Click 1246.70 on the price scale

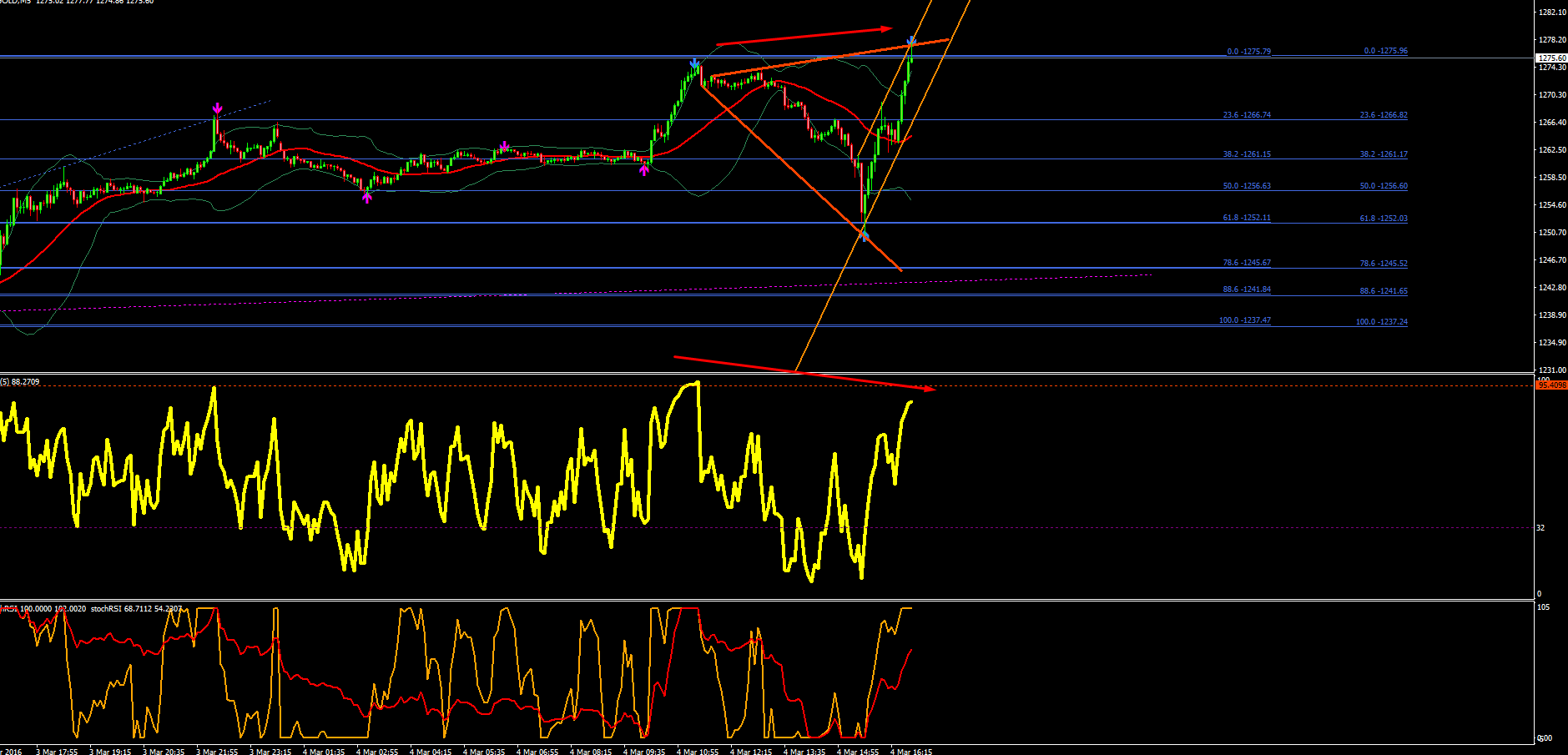(1552, 260)
